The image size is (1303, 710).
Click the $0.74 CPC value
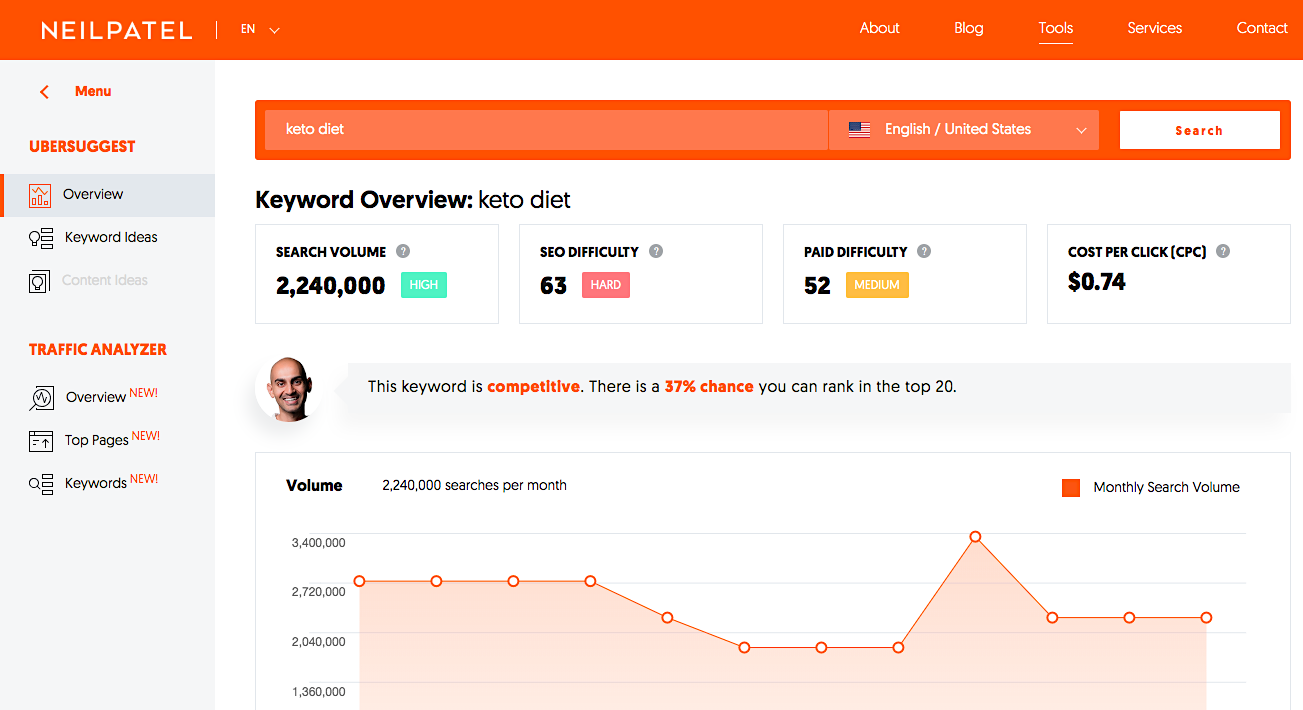[1097, 282]
